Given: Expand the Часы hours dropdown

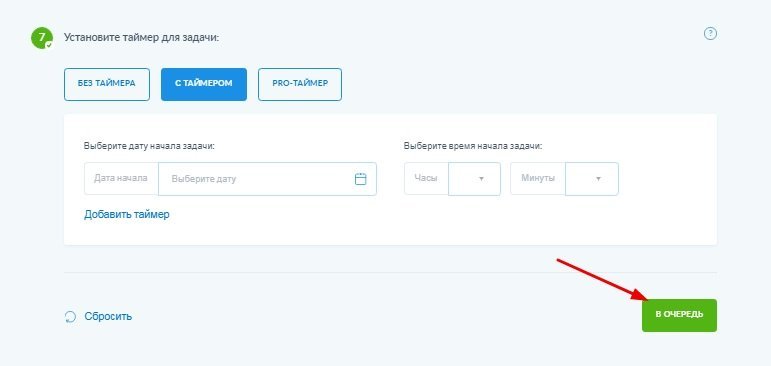Looking at the screenshot, I should coord(474,179).
